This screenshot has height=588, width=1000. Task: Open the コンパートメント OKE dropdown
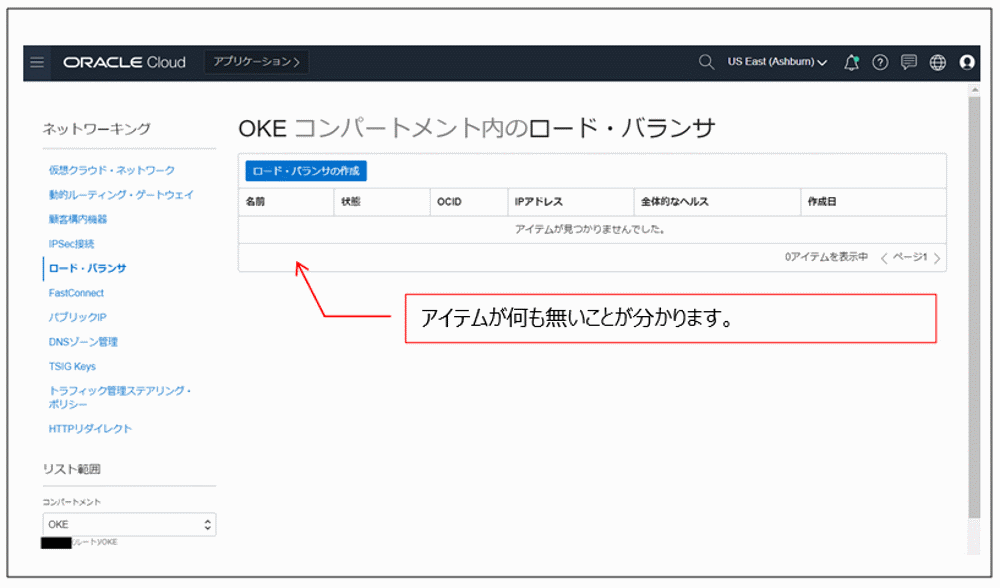(128, 524)
